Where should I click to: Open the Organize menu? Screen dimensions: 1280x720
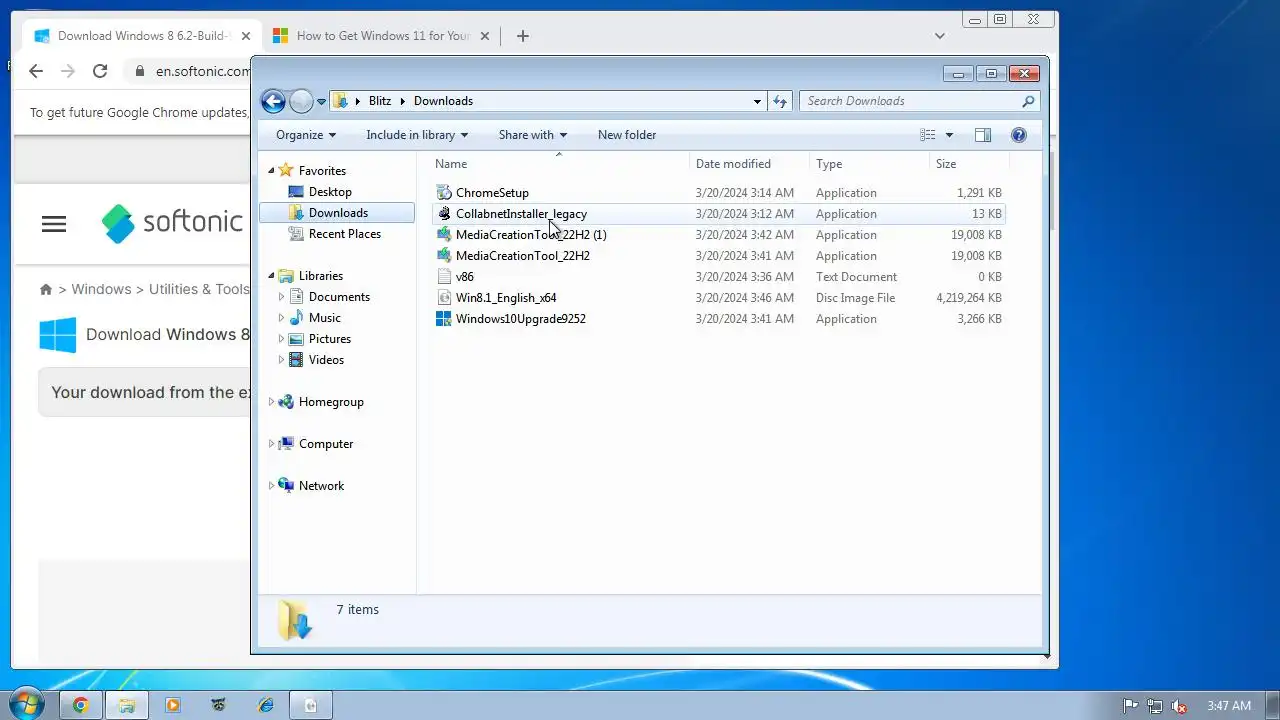tap(306, 135)
